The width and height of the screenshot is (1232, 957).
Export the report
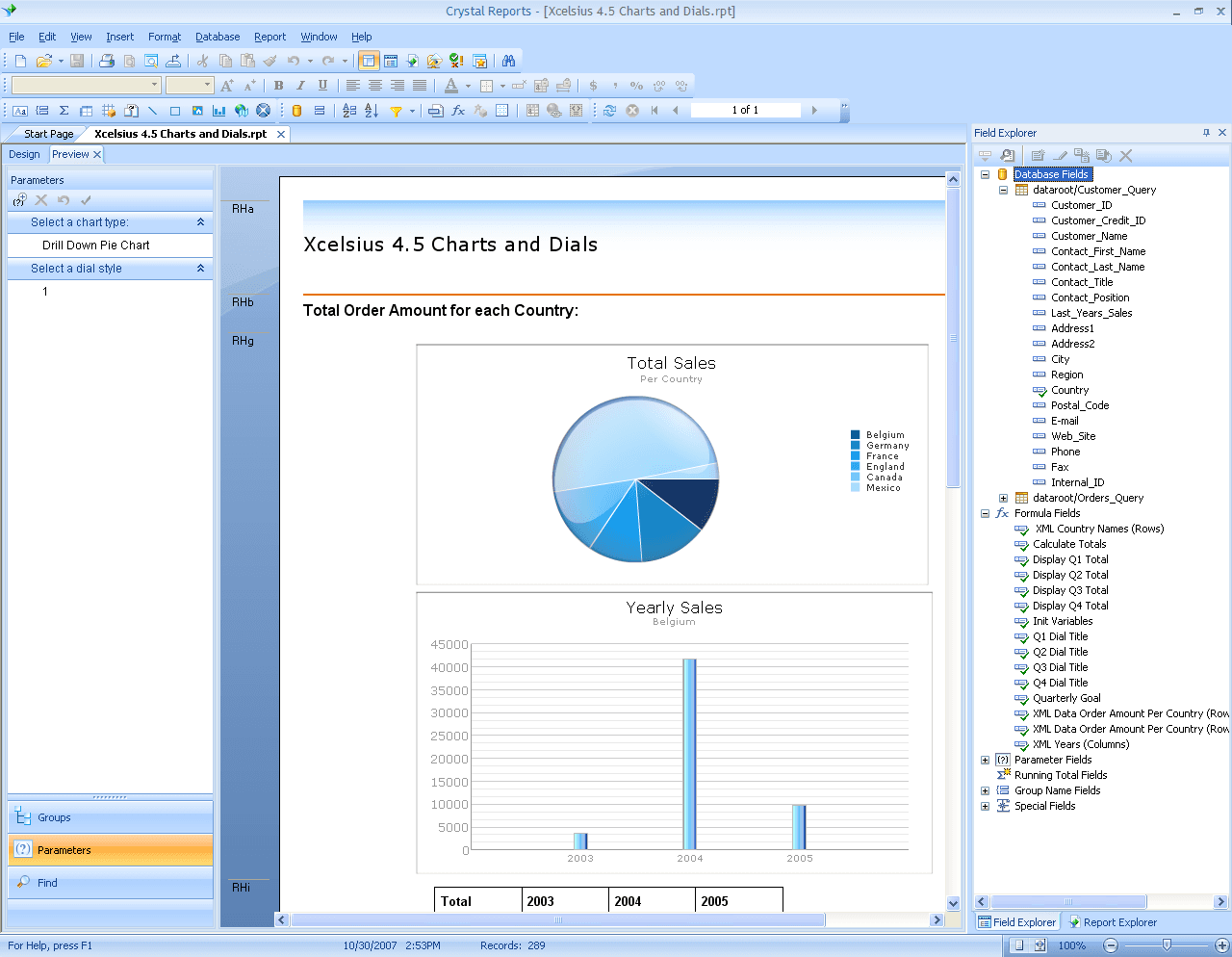[x=173, y=61]
